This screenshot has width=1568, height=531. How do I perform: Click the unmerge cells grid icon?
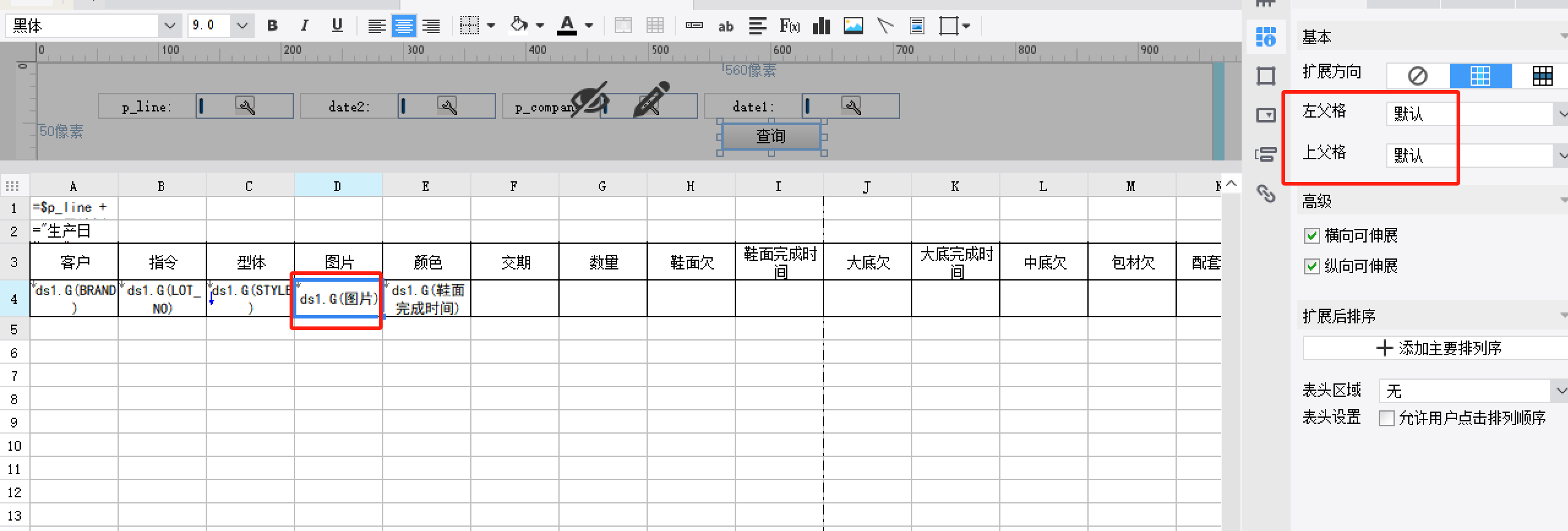coord(655,26)
